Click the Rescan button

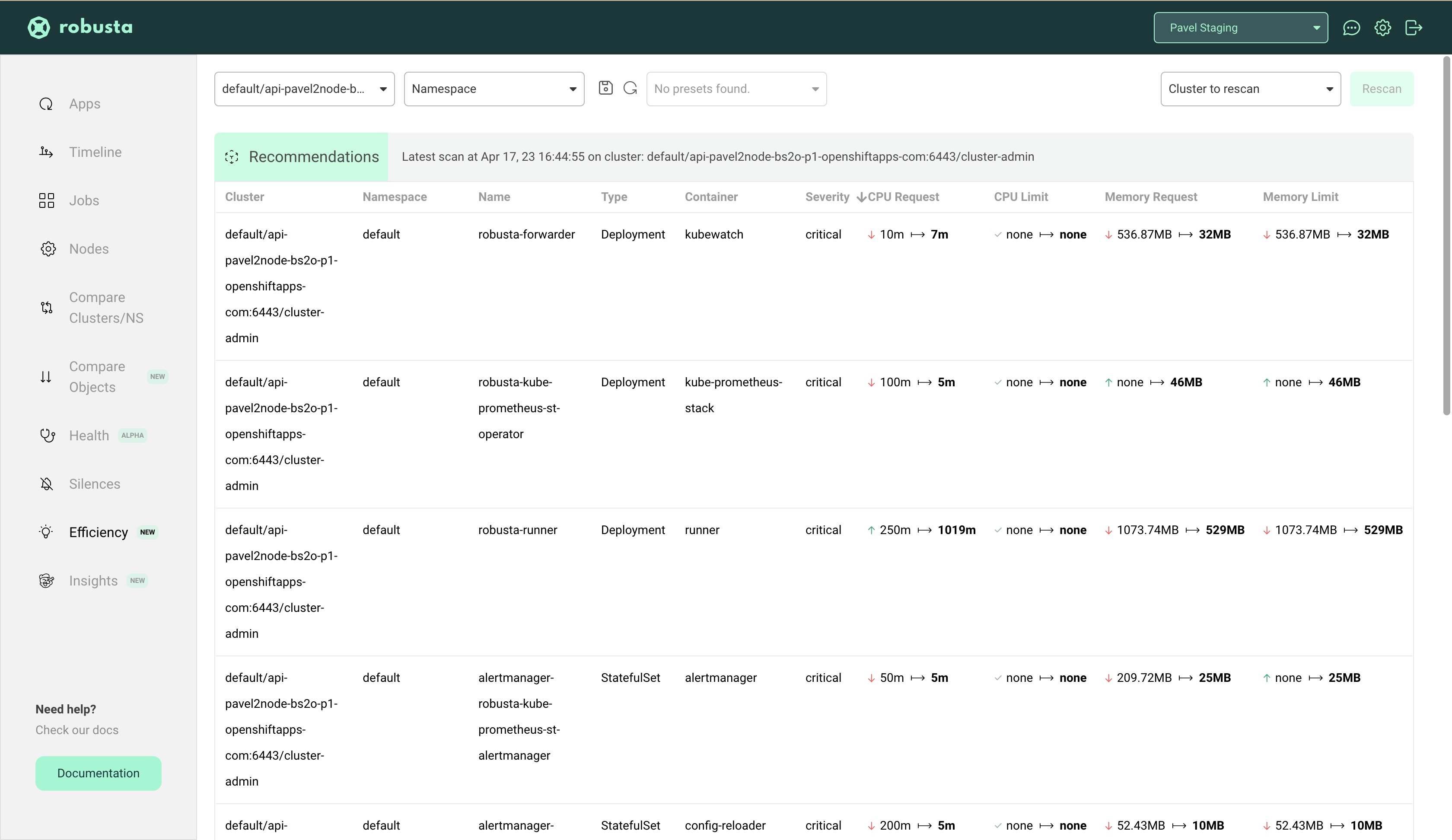tap(1382, 88)
